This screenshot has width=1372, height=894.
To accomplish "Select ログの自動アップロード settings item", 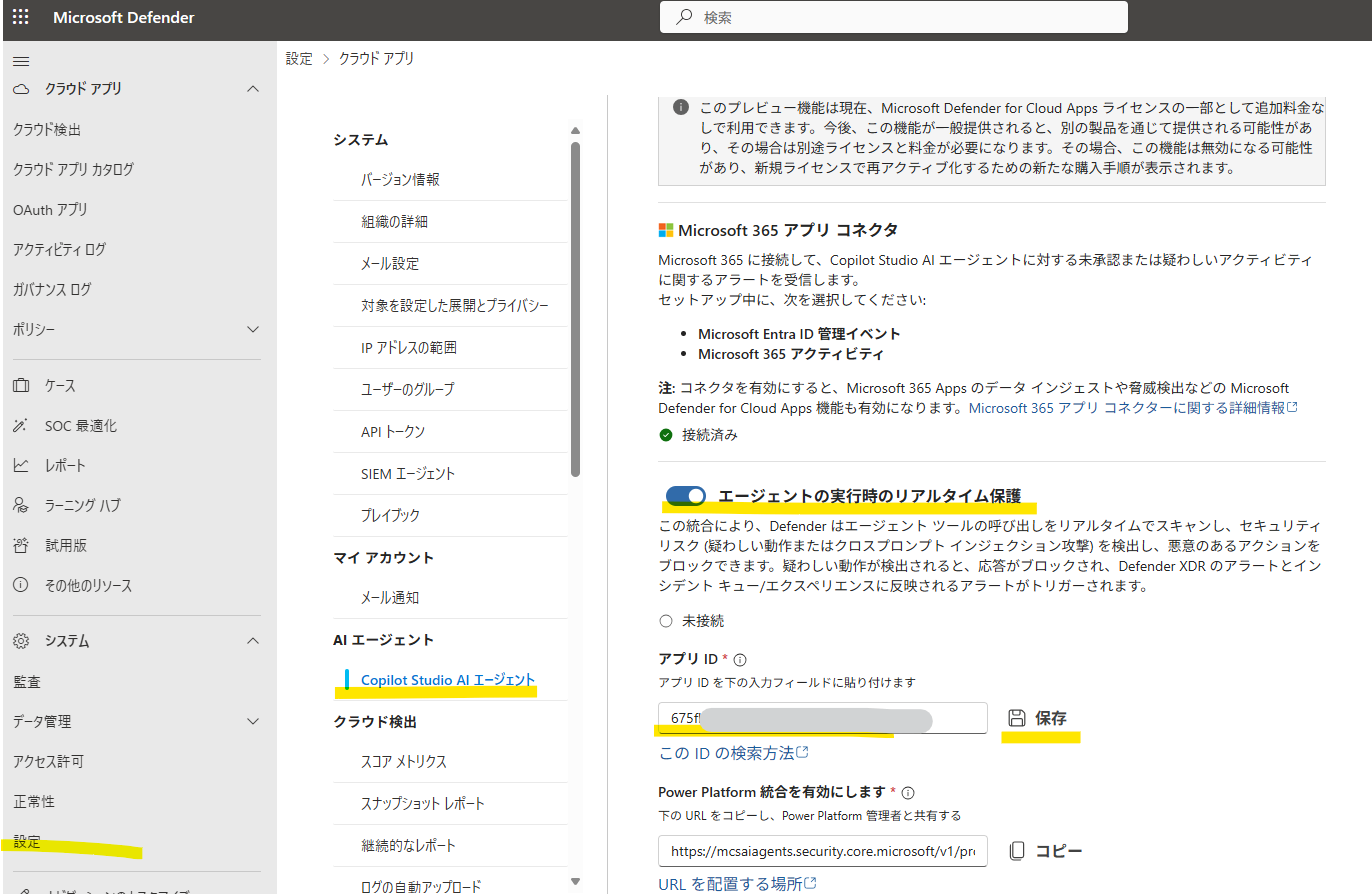I will tap(421, 887).
